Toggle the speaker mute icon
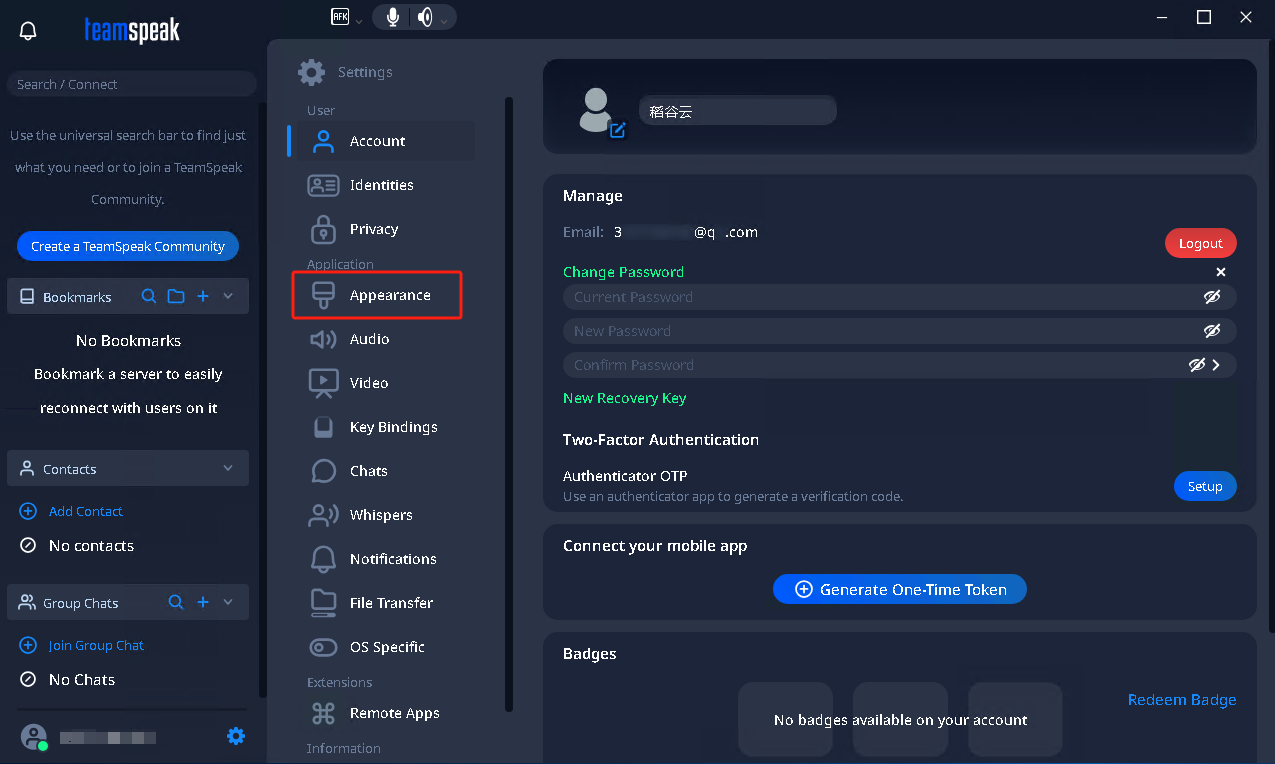The width and height of the screenshot is (1275, 764). pyautogui.click(x=425, y=17)
